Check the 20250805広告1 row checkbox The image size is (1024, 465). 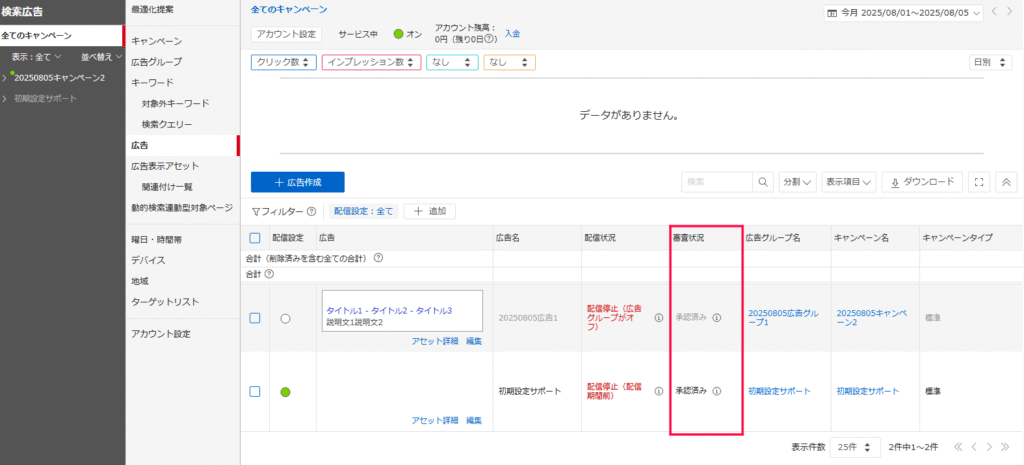(255, 318)
